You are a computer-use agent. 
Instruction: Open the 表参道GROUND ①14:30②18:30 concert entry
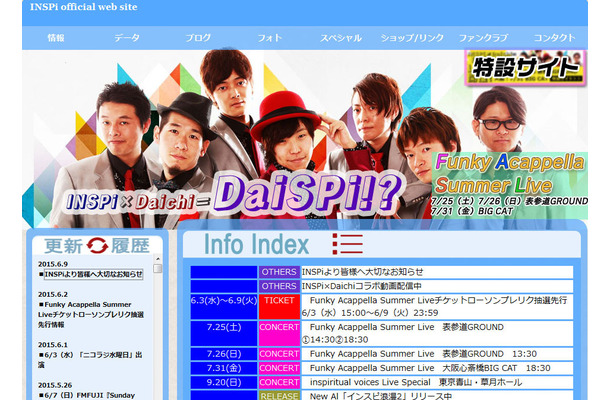pos(437,333)
